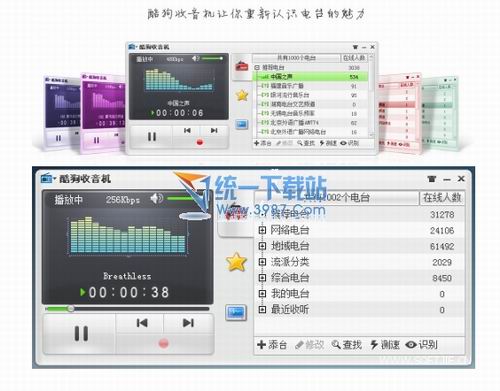Click 修改 pencil in Breathless window toolbar
Screen dimensions: 500x391
[310, 345]
